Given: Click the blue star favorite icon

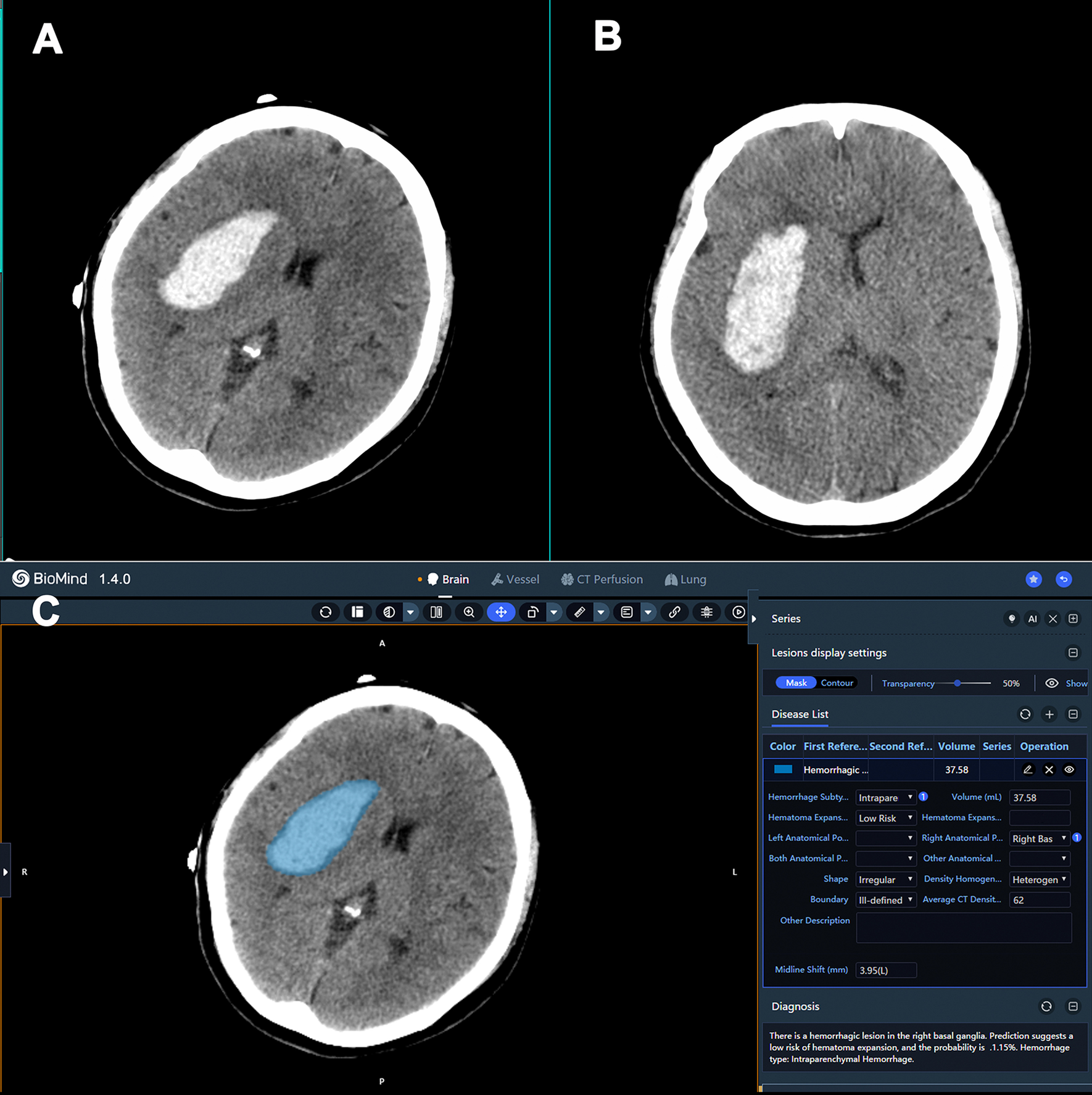Looking at the screenshot, I should [1034, 579].
